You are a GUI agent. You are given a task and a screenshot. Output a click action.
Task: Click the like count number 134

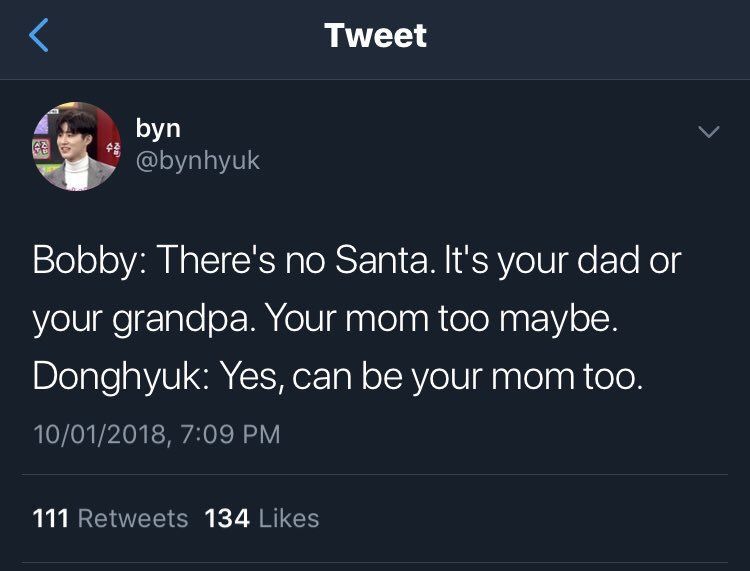[x=225, y=518]
